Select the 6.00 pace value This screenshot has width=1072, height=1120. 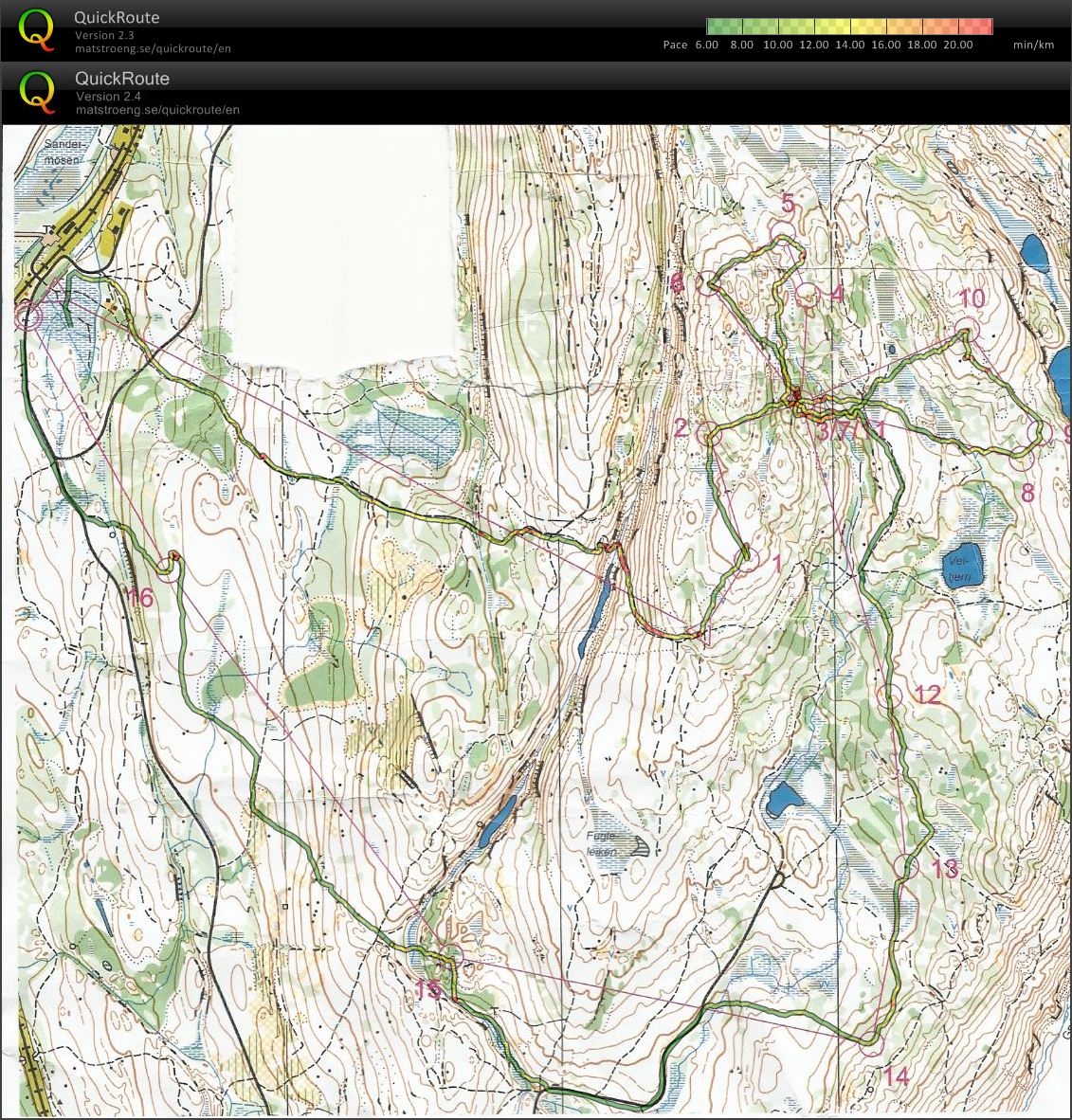[707, 45]
